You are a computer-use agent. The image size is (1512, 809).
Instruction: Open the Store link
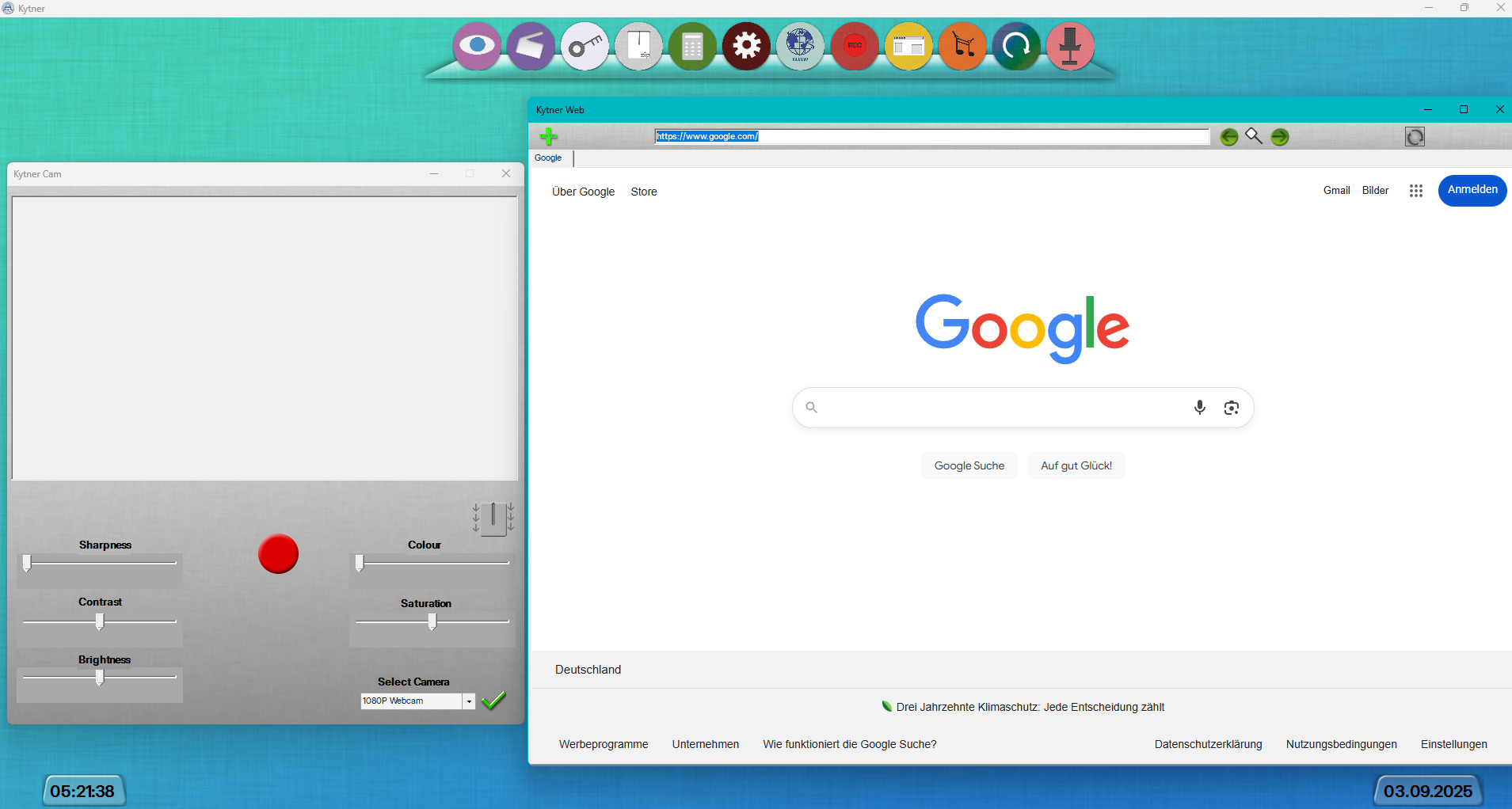644,192
